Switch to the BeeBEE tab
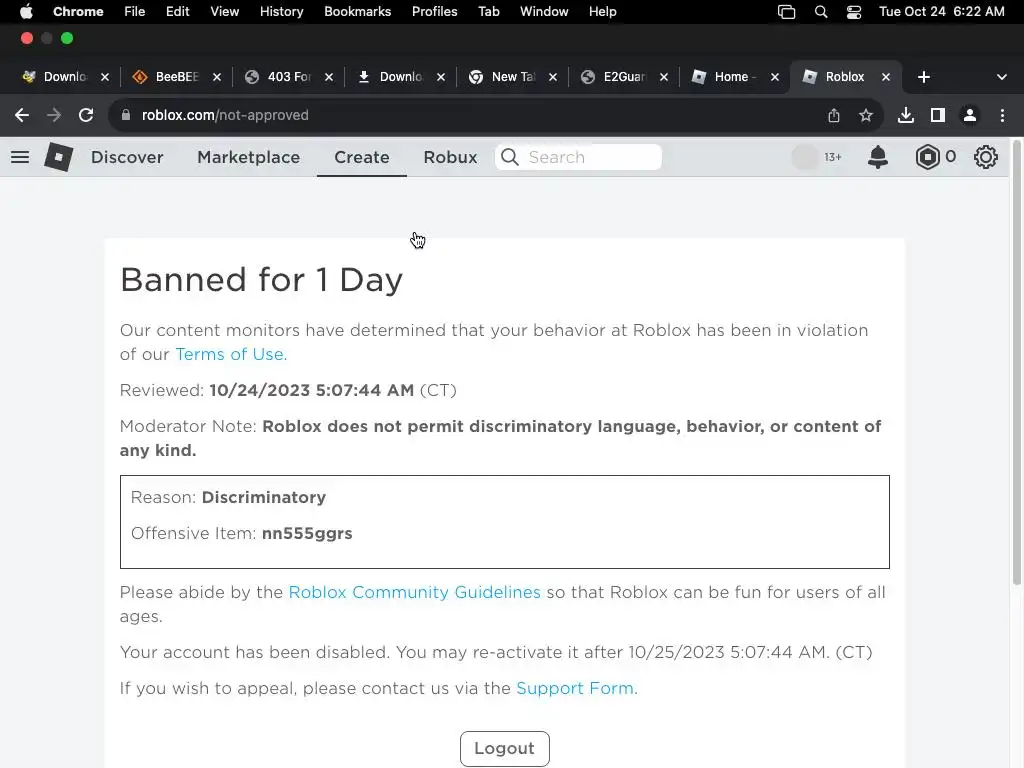The width and height of the screenshot is (1024, 768). click(176, 77)
